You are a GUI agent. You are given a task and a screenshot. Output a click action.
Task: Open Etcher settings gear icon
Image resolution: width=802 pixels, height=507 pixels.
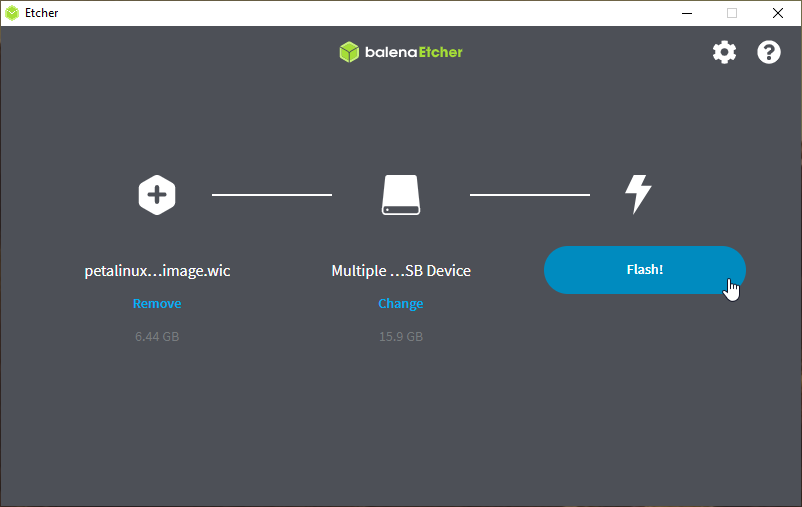(724, 52)
